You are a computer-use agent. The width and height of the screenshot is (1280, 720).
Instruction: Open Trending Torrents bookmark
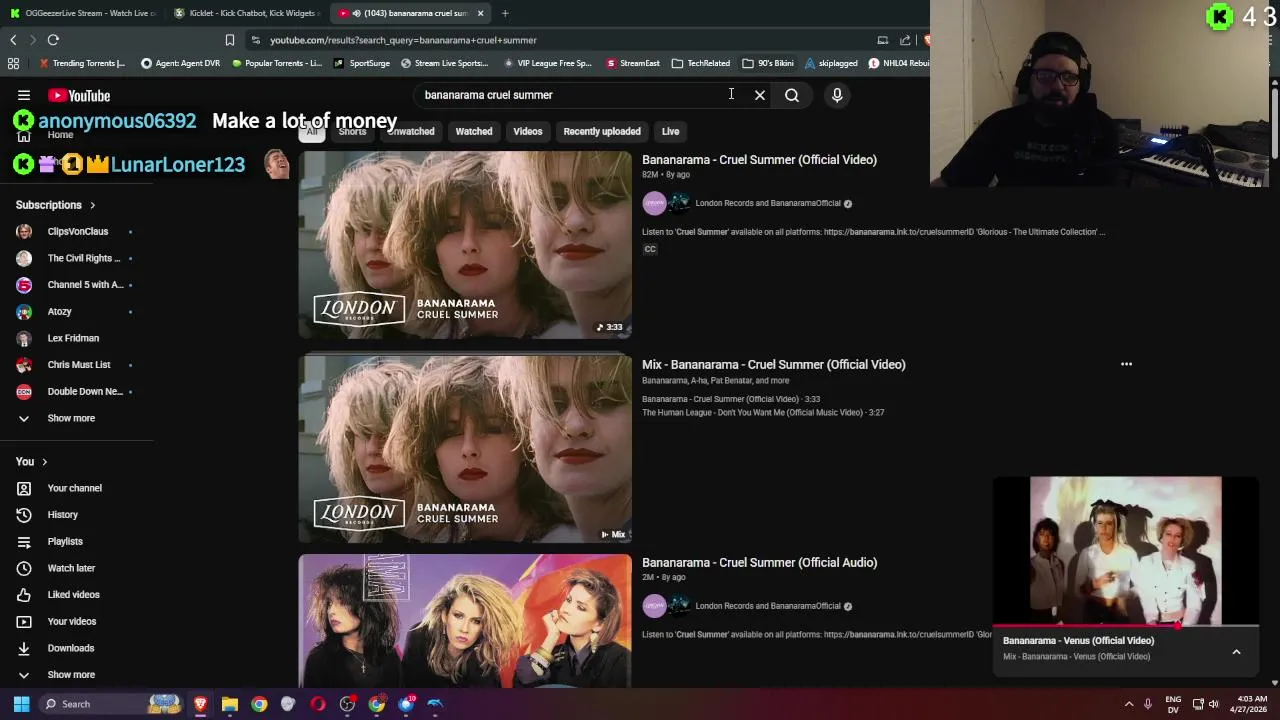pos(82,63)
